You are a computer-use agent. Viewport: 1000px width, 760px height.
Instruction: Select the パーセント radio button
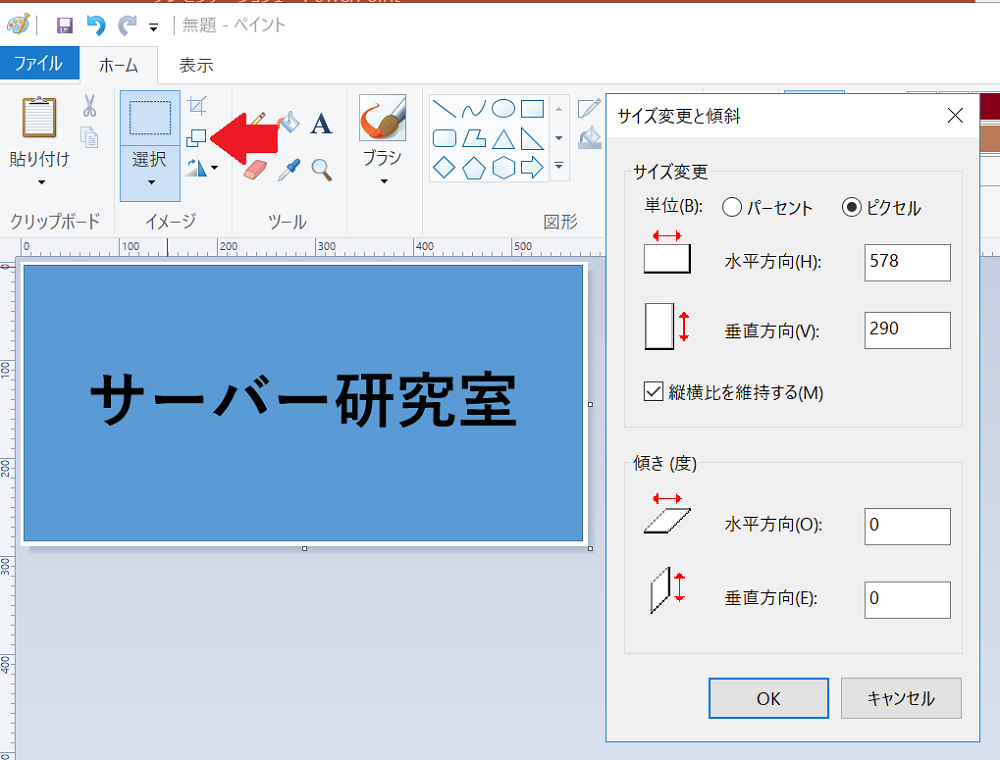pyautogui.click(x=731, y=208)
